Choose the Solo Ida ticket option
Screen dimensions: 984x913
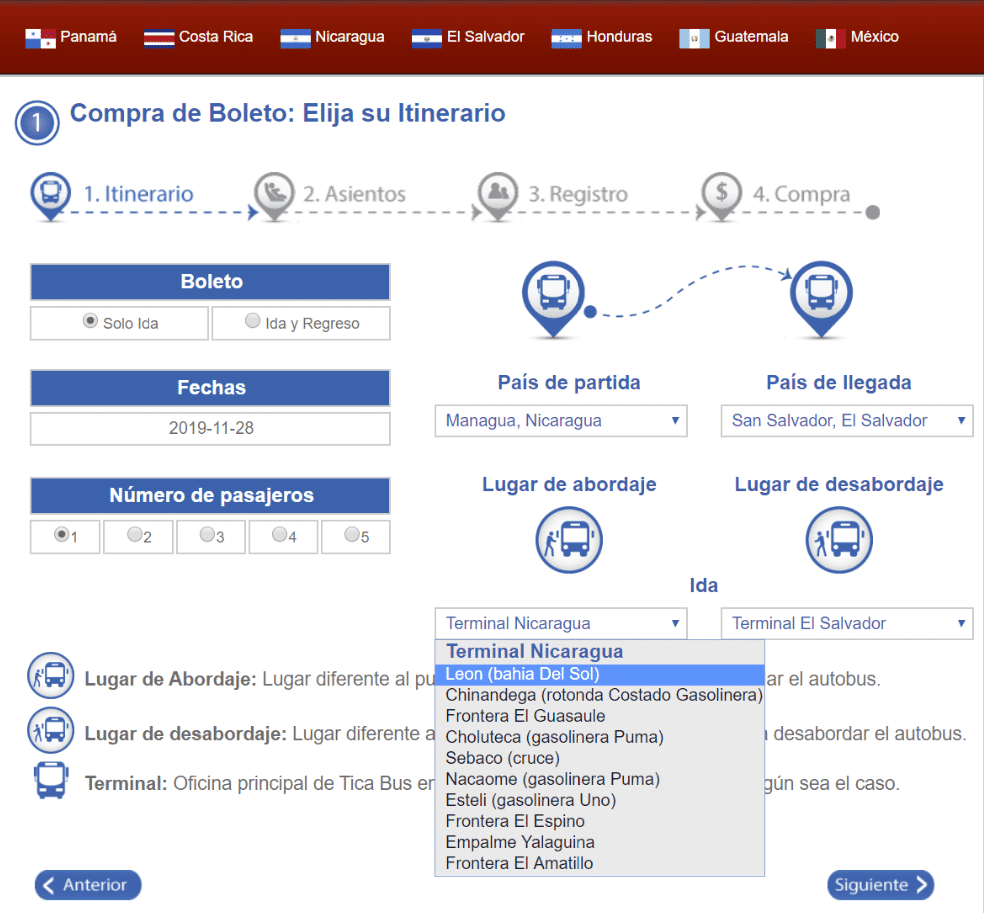(90, 322)
